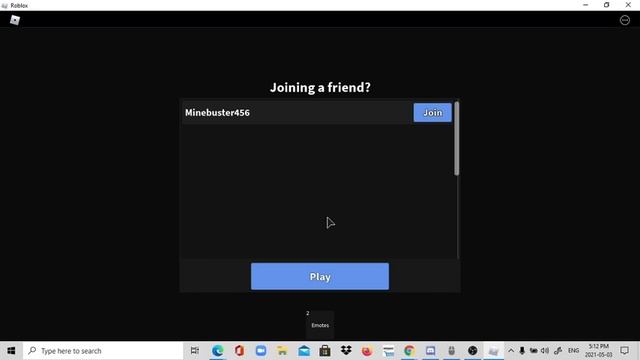Restore down the Roblox window
640x360 pixels.
click(607, 5)
